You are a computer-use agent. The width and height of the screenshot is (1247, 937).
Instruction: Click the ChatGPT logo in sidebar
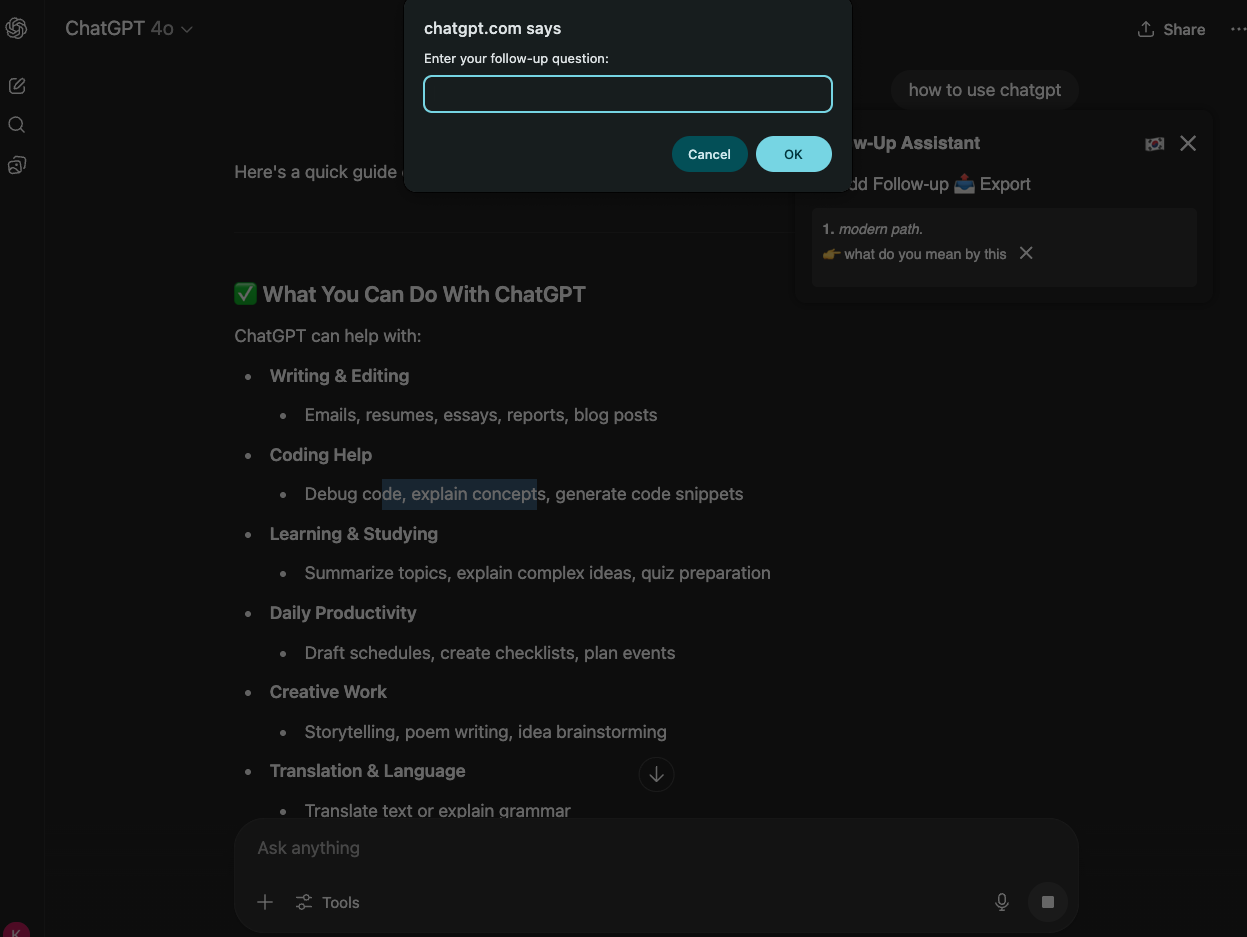point(16,29)
